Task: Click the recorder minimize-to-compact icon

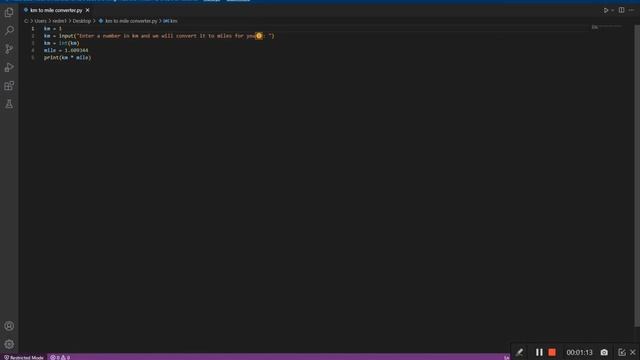Action: click(x=621, y=352)
